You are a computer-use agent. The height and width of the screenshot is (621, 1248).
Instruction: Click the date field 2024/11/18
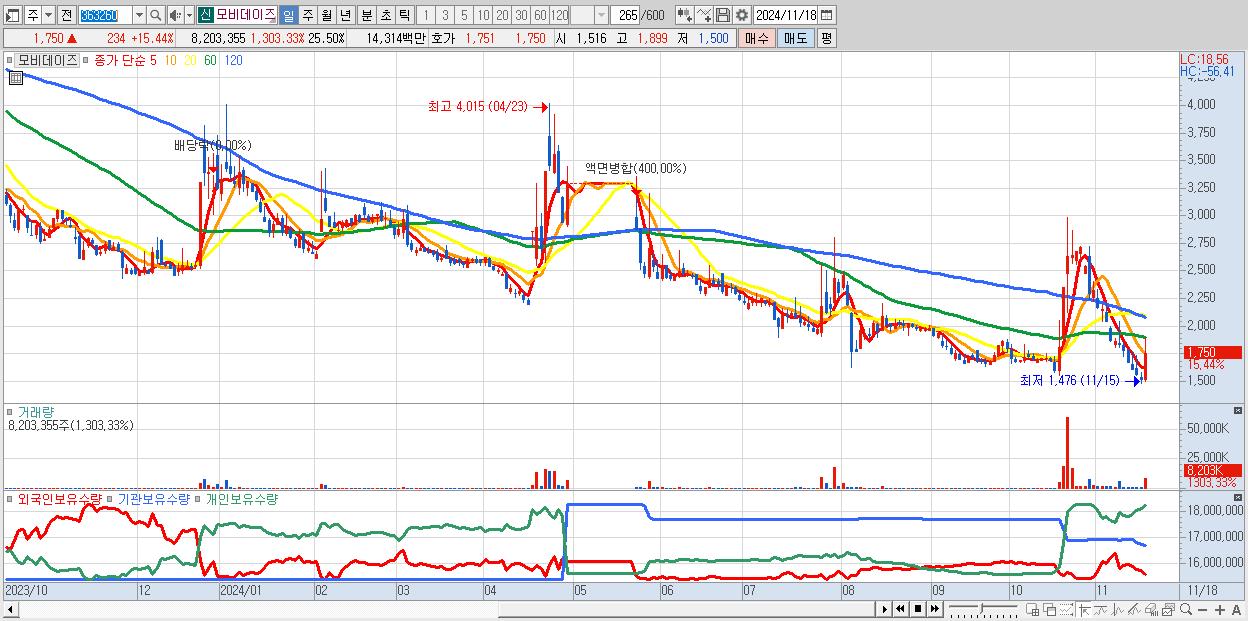[786, 15]
